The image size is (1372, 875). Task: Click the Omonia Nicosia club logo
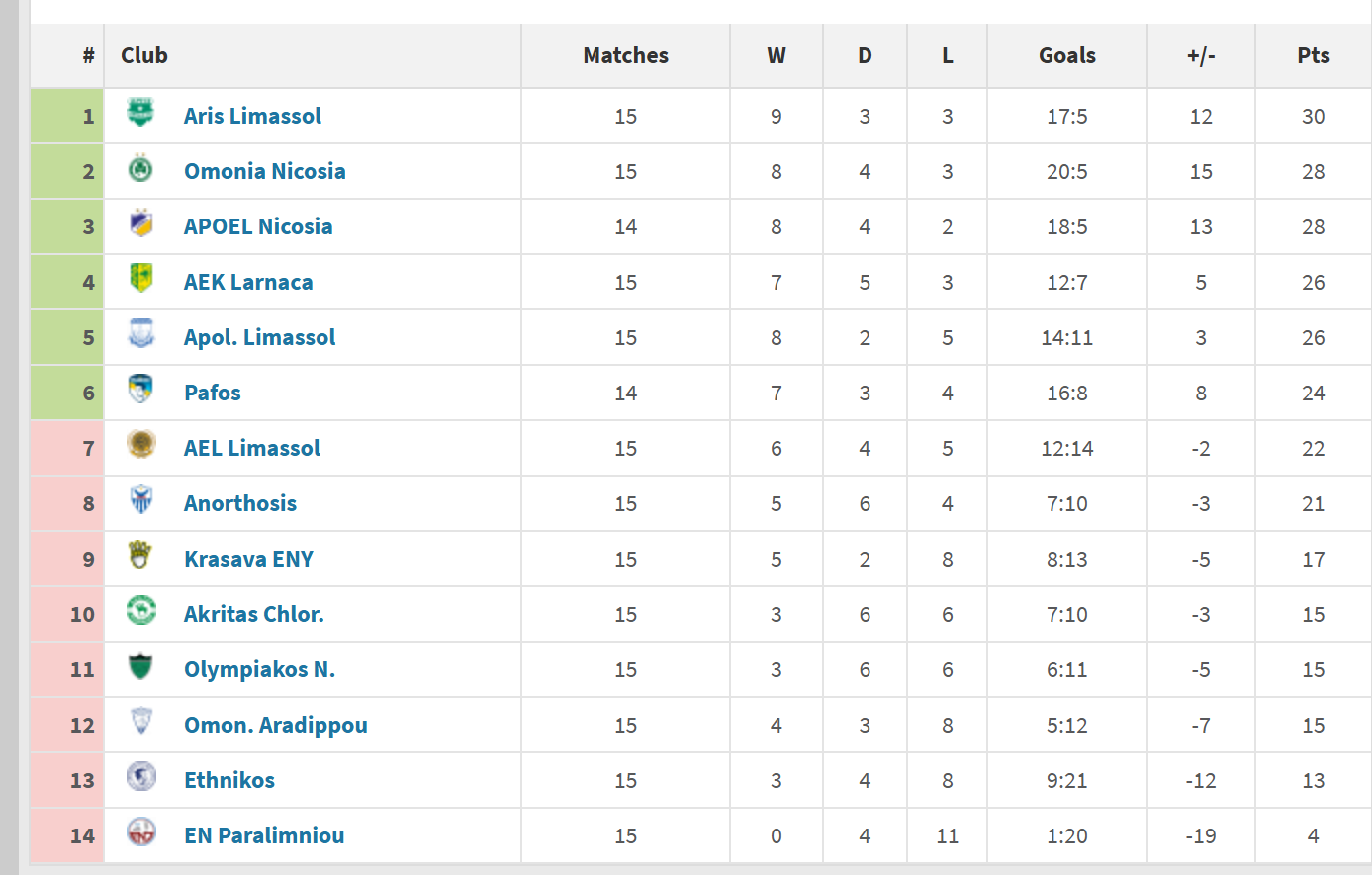coord(140,169)
